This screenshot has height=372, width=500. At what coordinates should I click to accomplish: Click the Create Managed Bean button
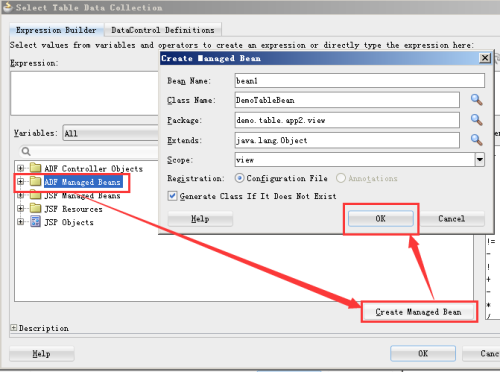pyautogui.click(x=419, y=312)
